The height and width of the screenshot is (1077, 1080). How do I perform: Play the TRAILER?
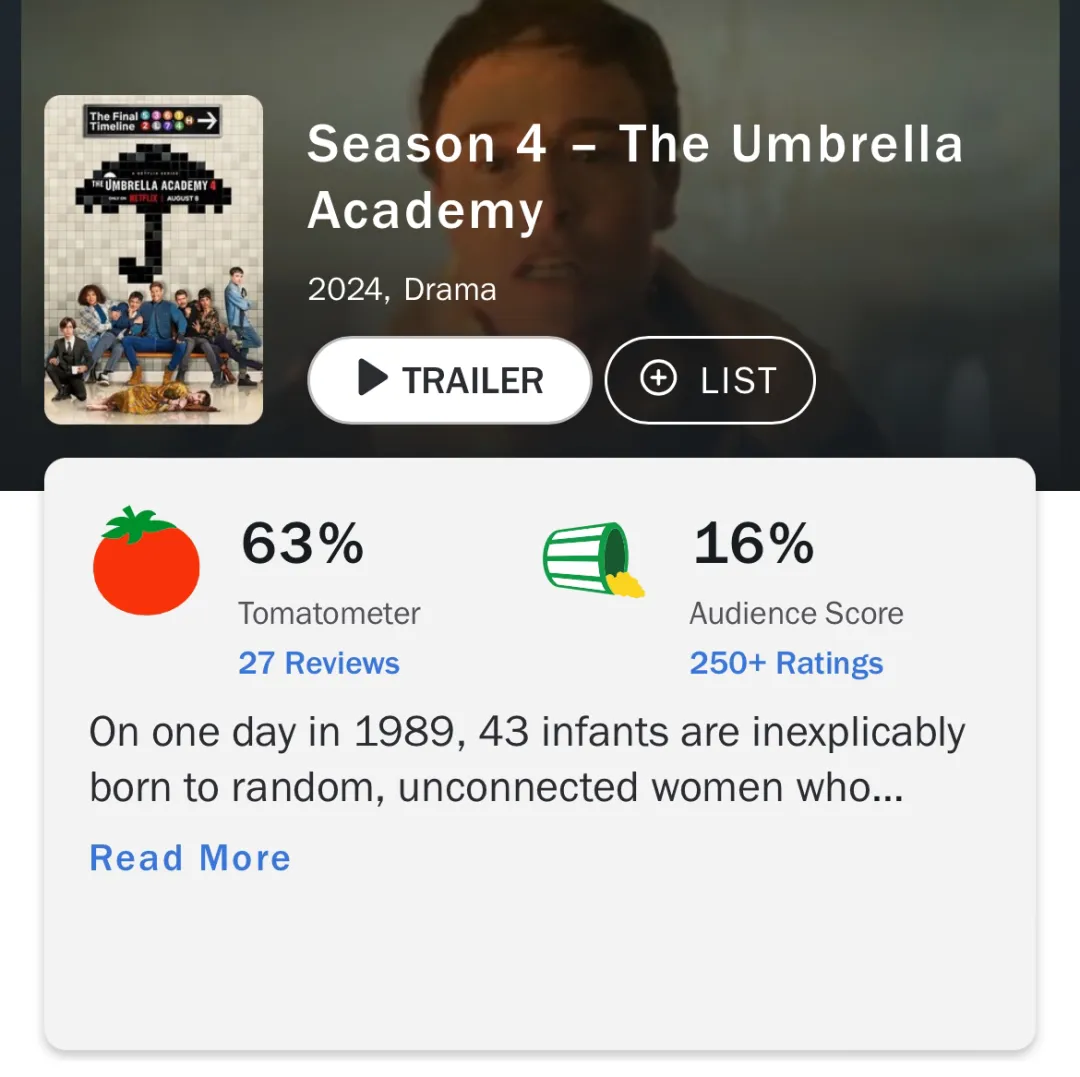[449, 380]
